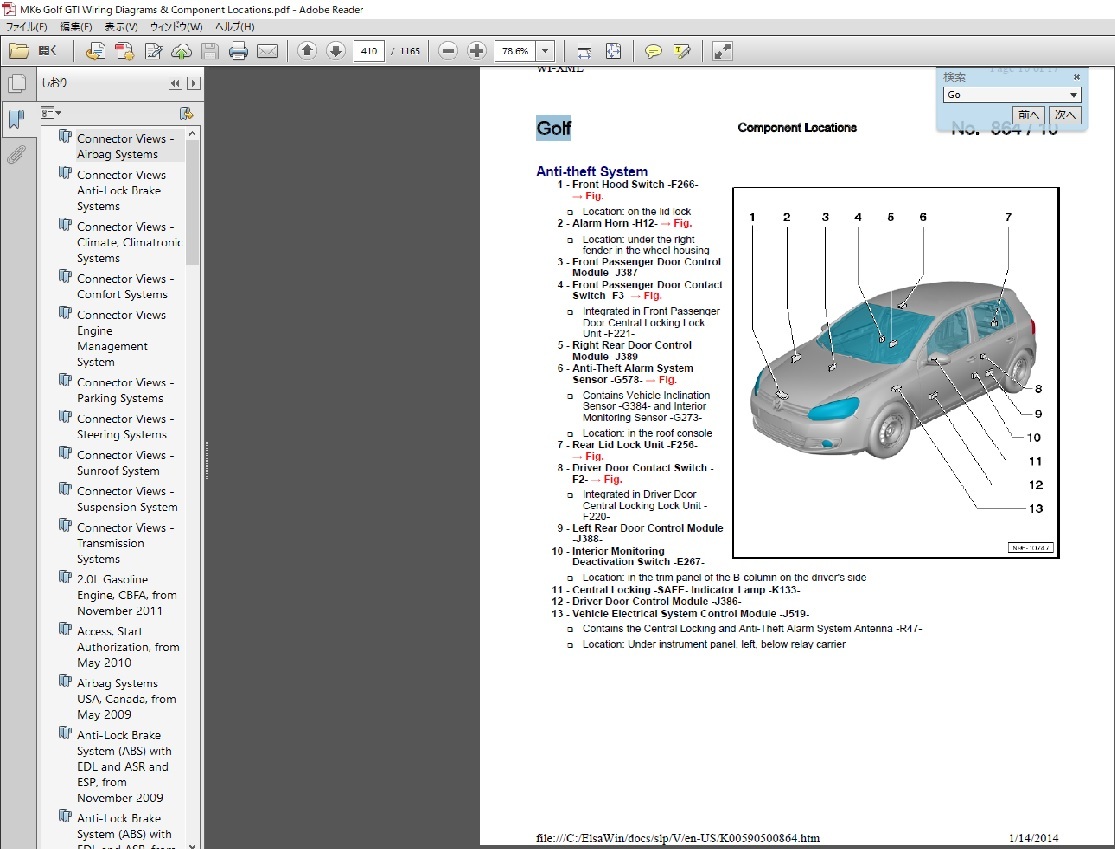Click the page number input field
The width and height of the screenshot is (1115, 849).
[369, 51]
